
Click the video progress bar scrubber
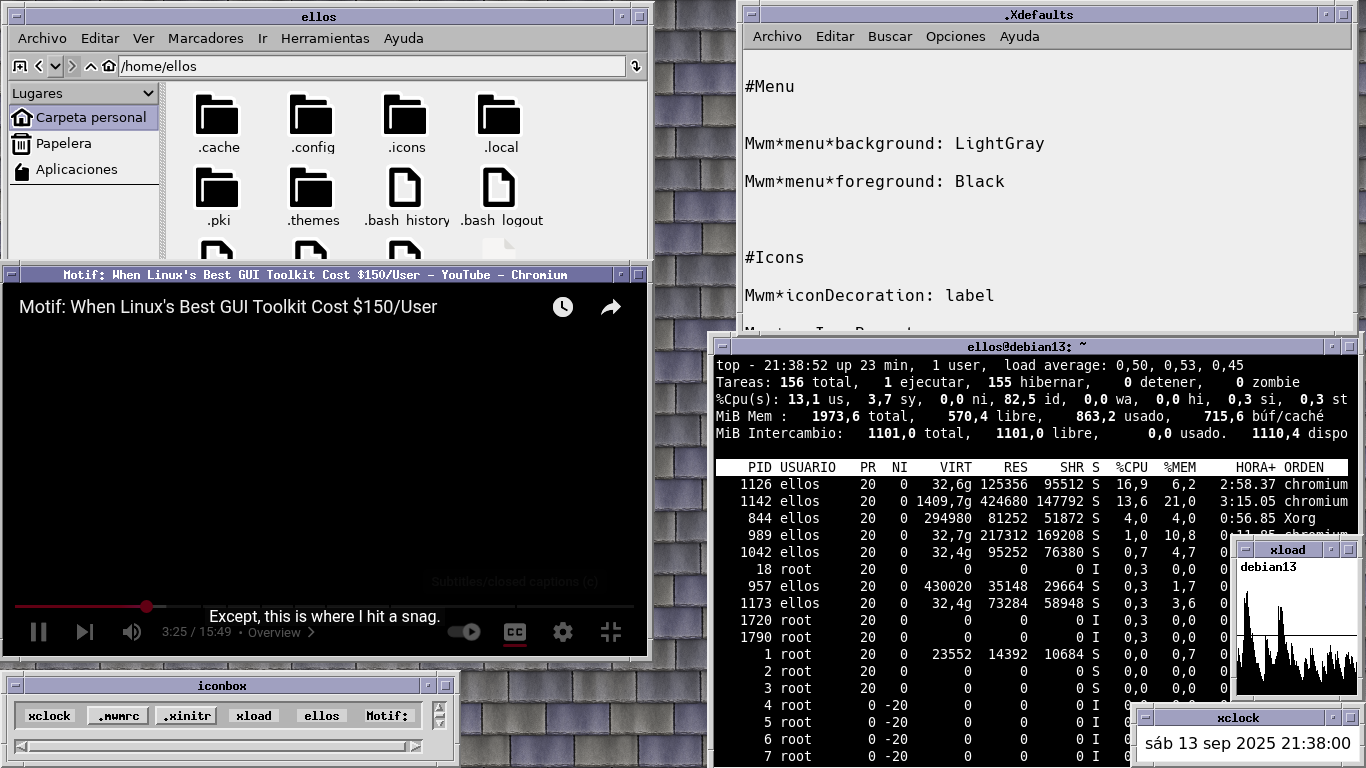pos(147,606)
